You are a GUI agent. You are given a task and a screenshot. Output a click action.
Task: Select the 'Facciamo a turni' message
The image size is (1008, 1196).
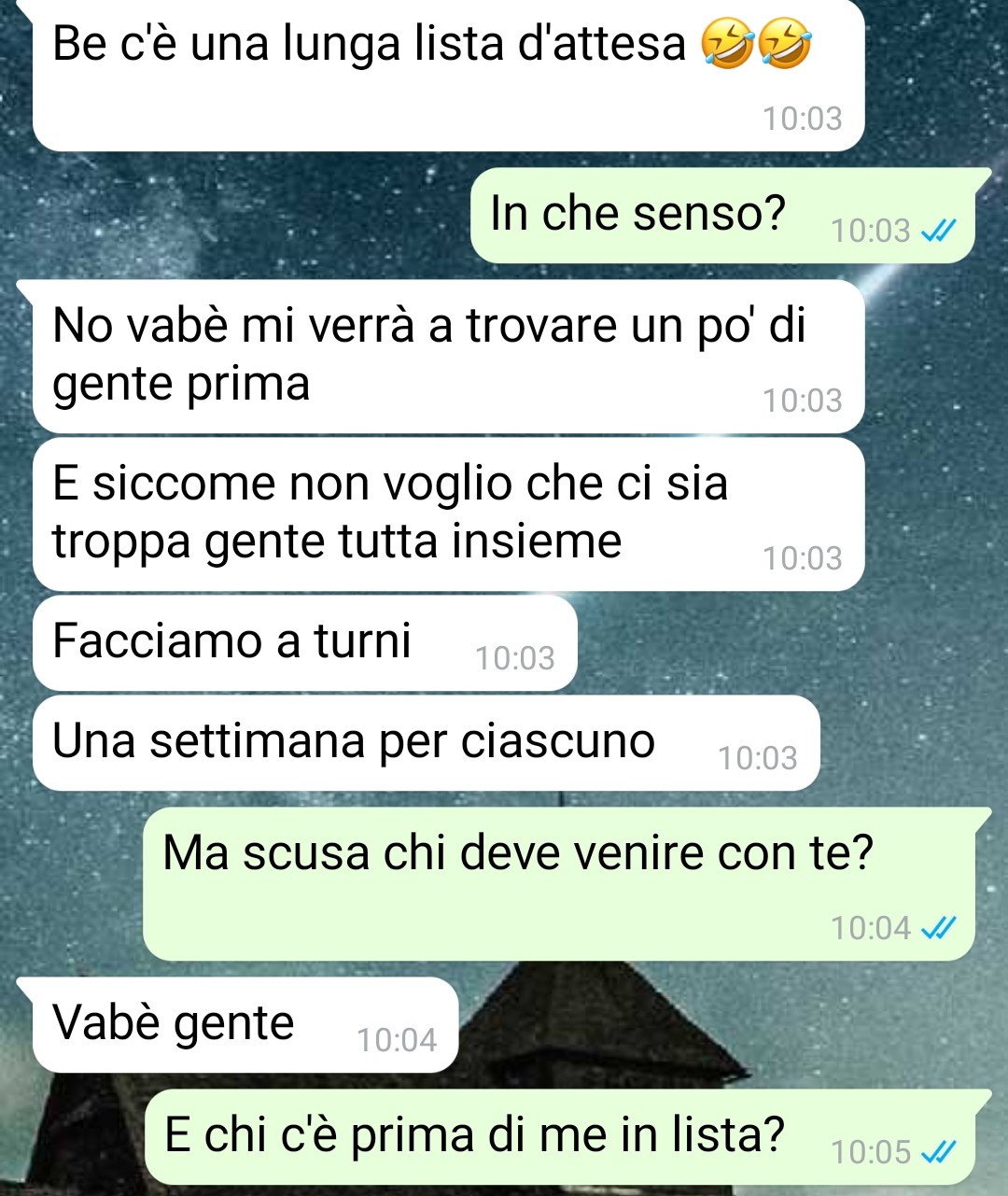tap(305, 643)
